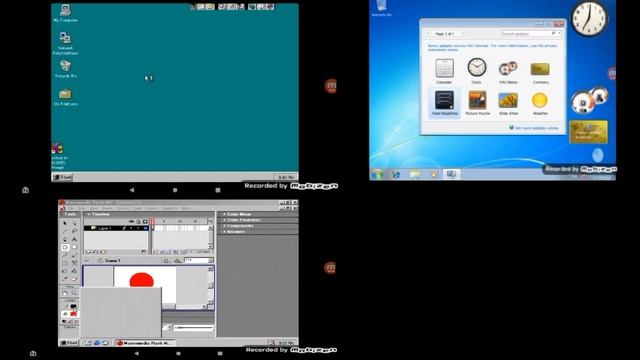Screen dimensions: 640x360
Task: Click the Windows 7 Start orb
Action: pos(377,175)
